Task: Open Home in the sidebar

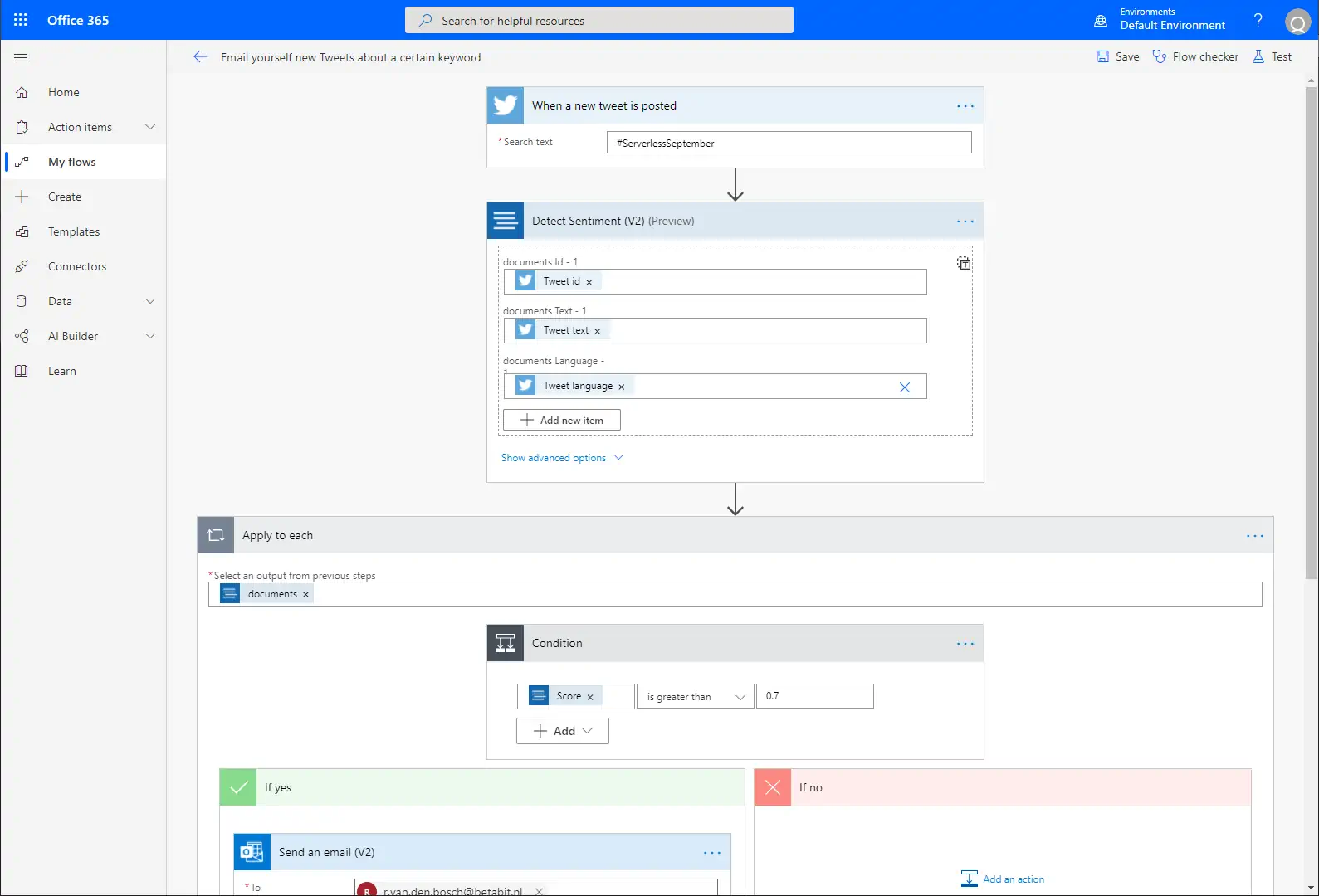Action: (83, 92)
